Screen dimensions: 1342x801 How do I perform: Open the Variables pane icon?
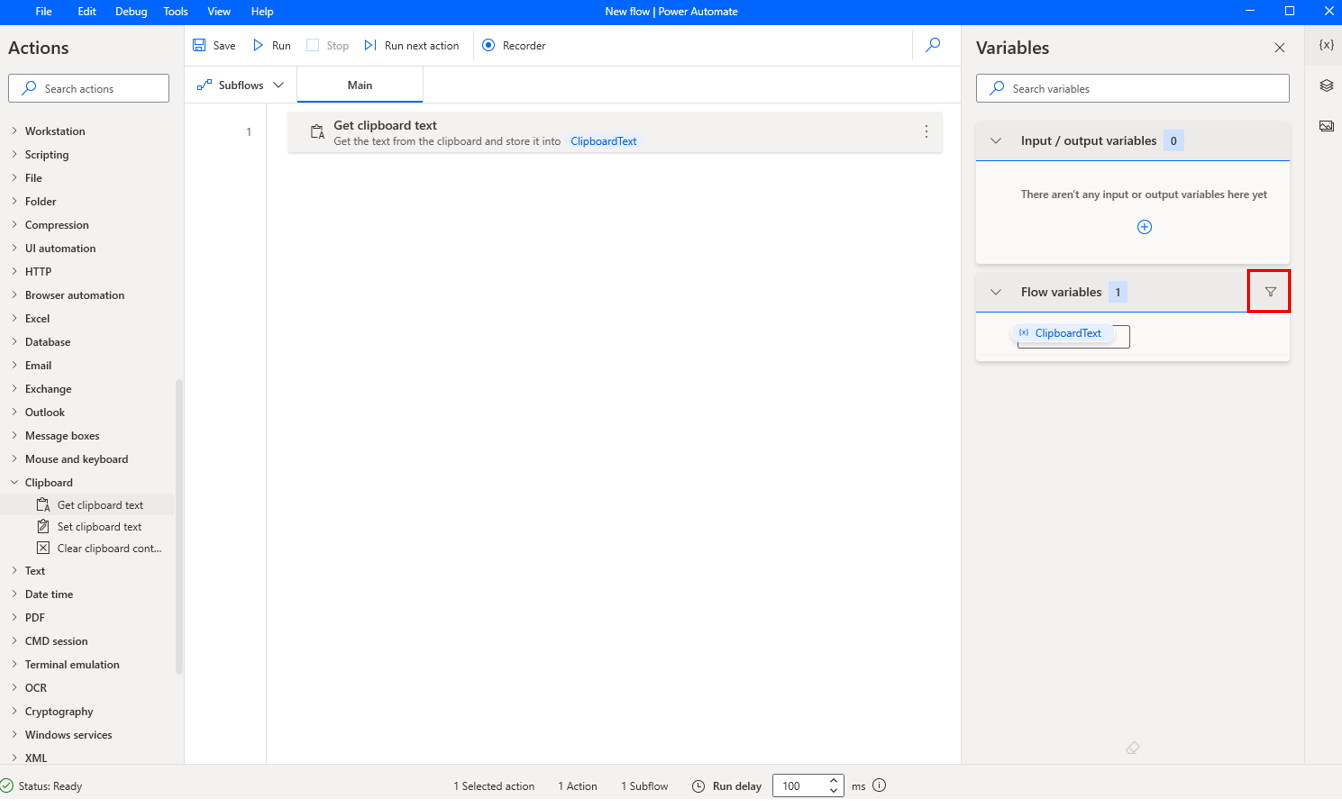coord(1326,45)
